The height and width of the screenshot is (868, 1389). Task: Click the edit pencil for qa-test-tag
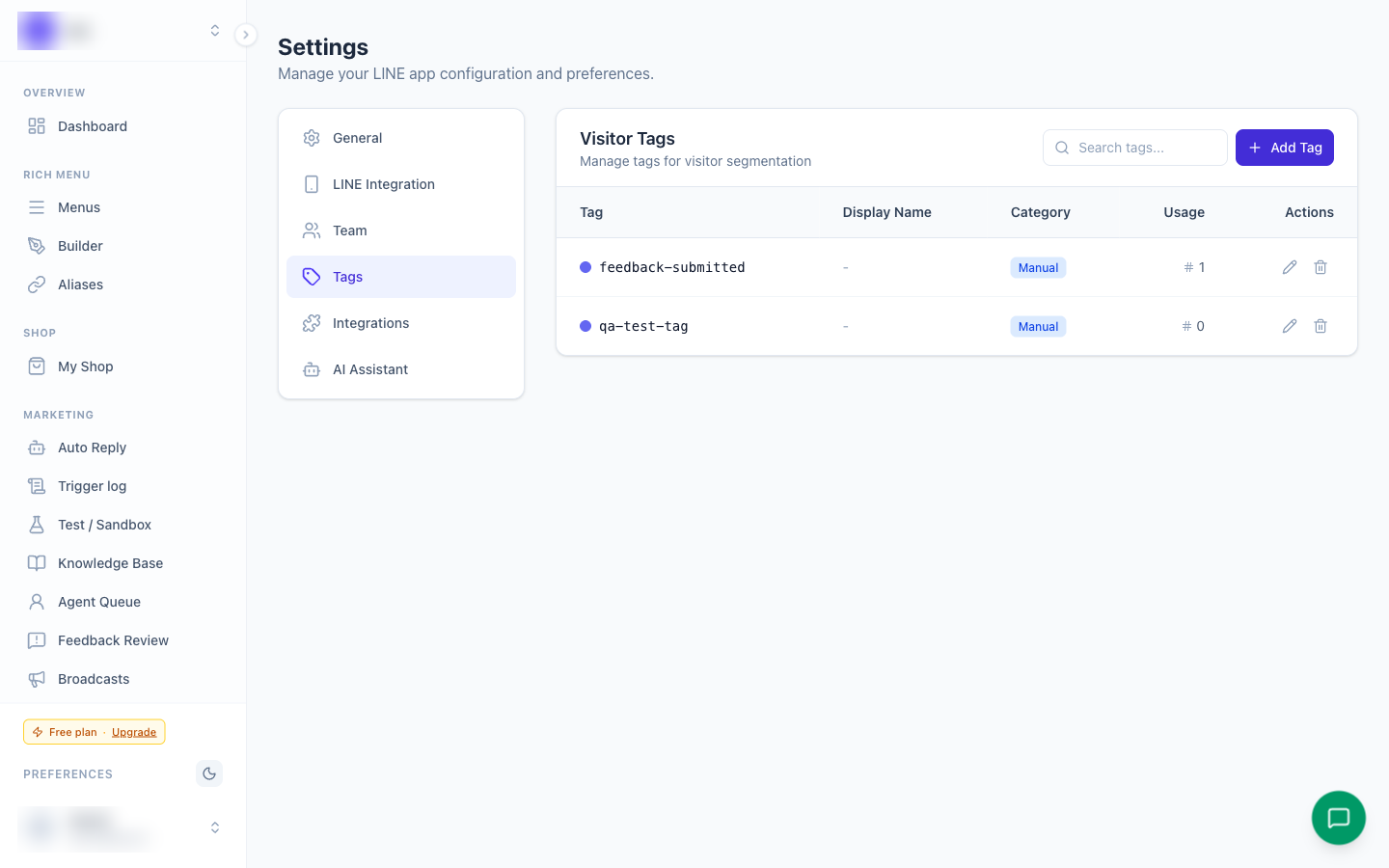1290,326
